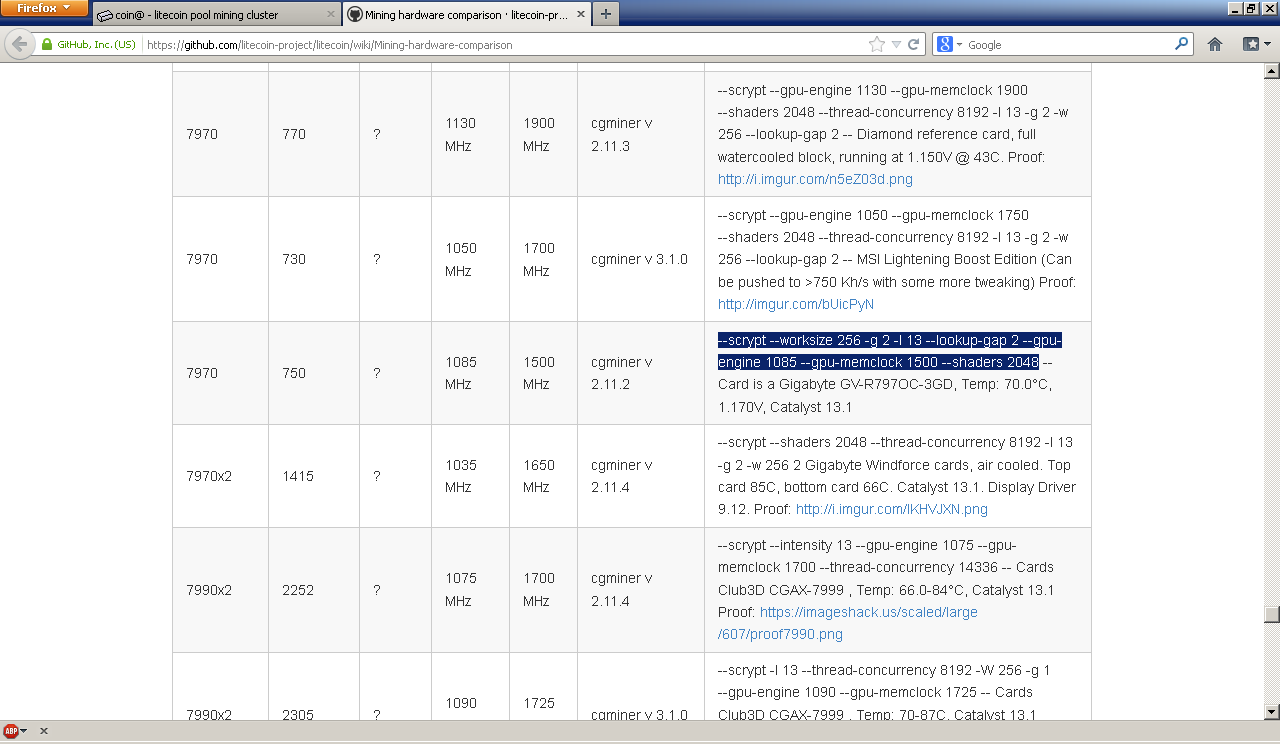
Task: Reload the current page
Action: (x=913, y=45)
